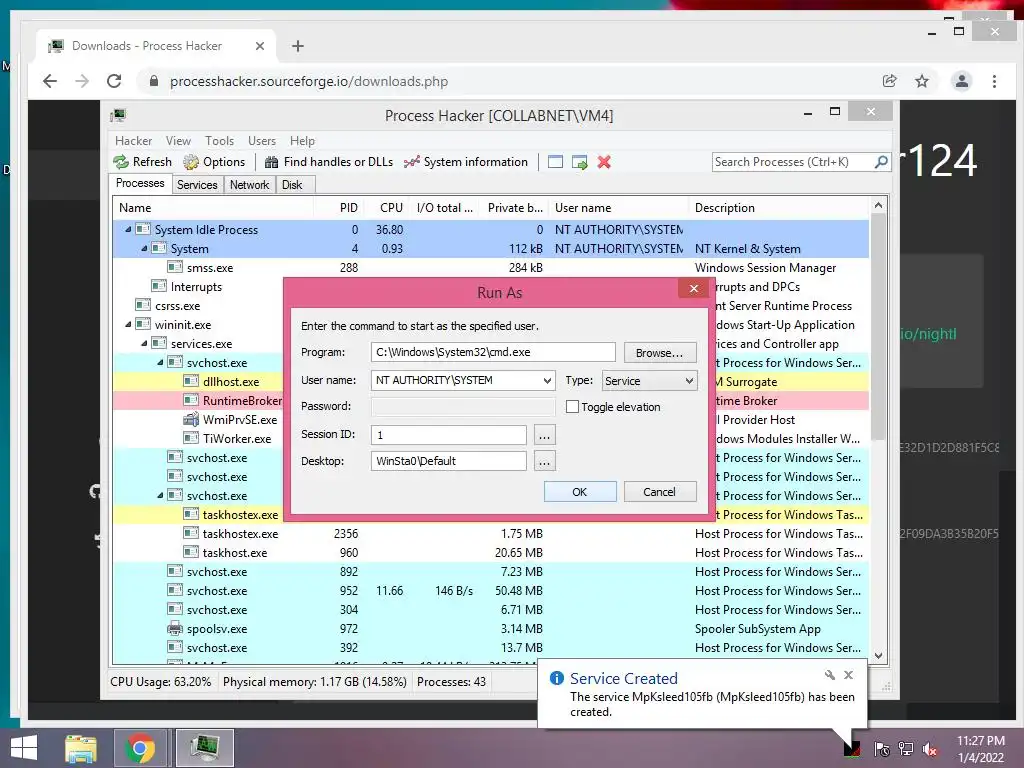1024x768 pixels.
Task: Click OK in Run As dialog
Action: coord(580,492)
